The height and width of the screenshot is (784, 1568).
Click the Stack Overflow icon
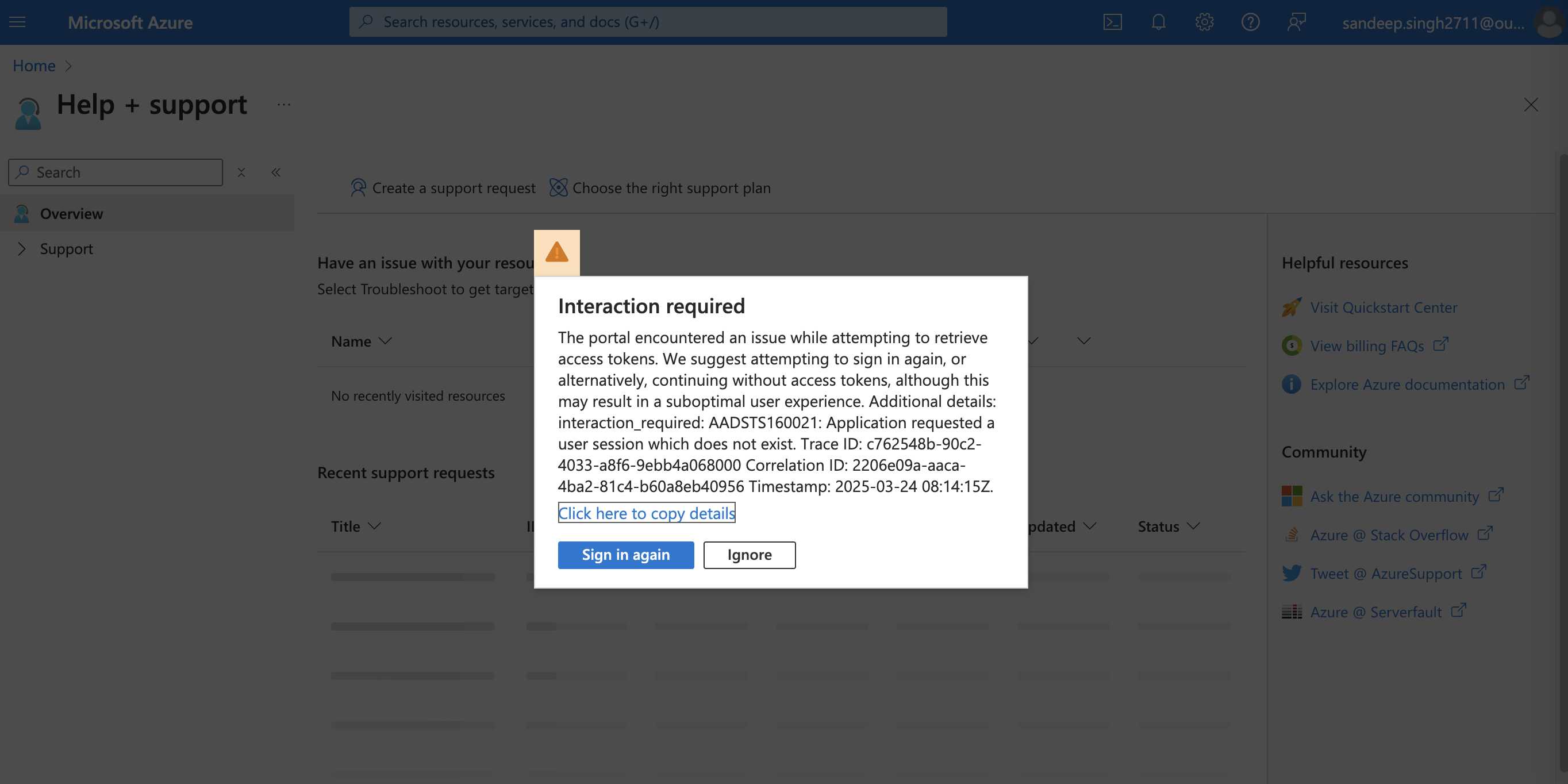(1292, 535)
